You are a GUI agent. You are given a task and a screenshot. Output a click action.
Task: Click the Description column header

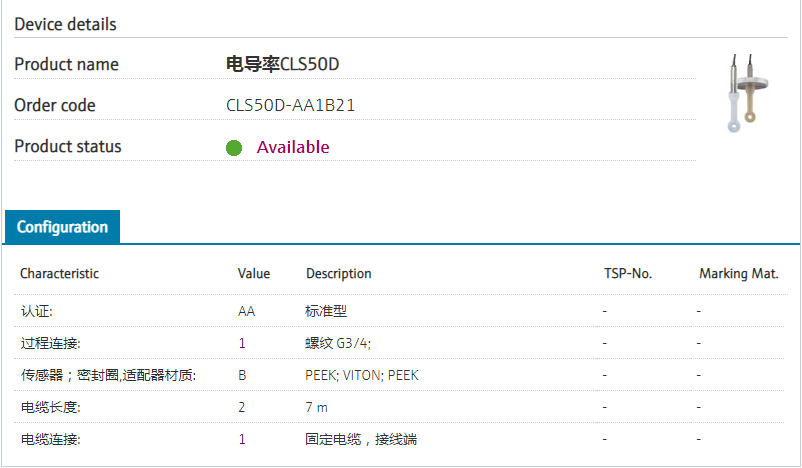[338, 273]
